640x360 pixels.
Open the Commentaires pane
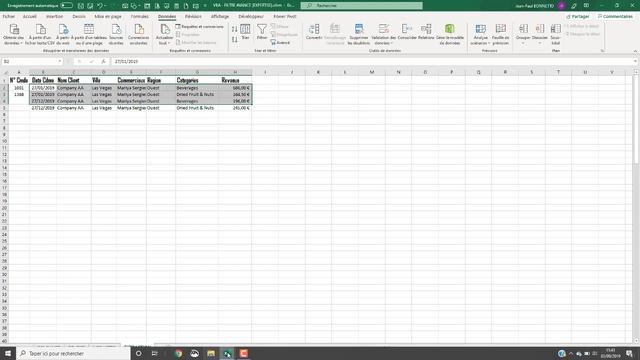tap(615, 16)
